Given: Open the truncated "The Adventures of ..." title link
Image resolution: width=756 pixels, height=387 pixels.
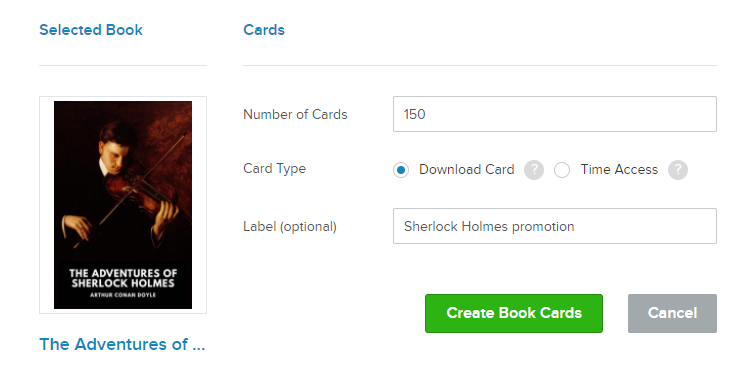Looking at the screenshot, I should pyautogui.click(x=122, y=344).
